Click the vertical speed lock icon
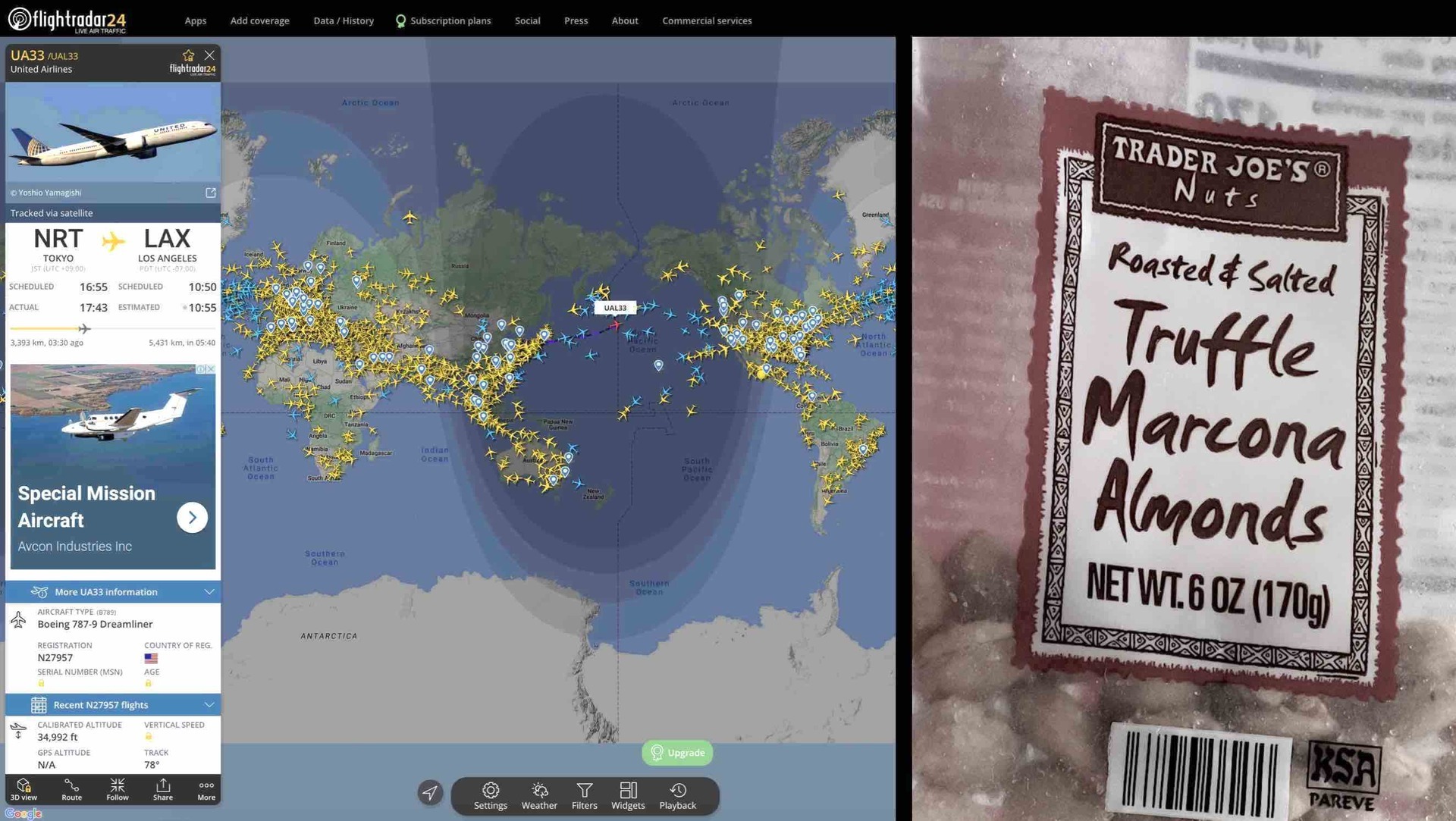Screen dimensions: 1456x821 pos(148,737)
